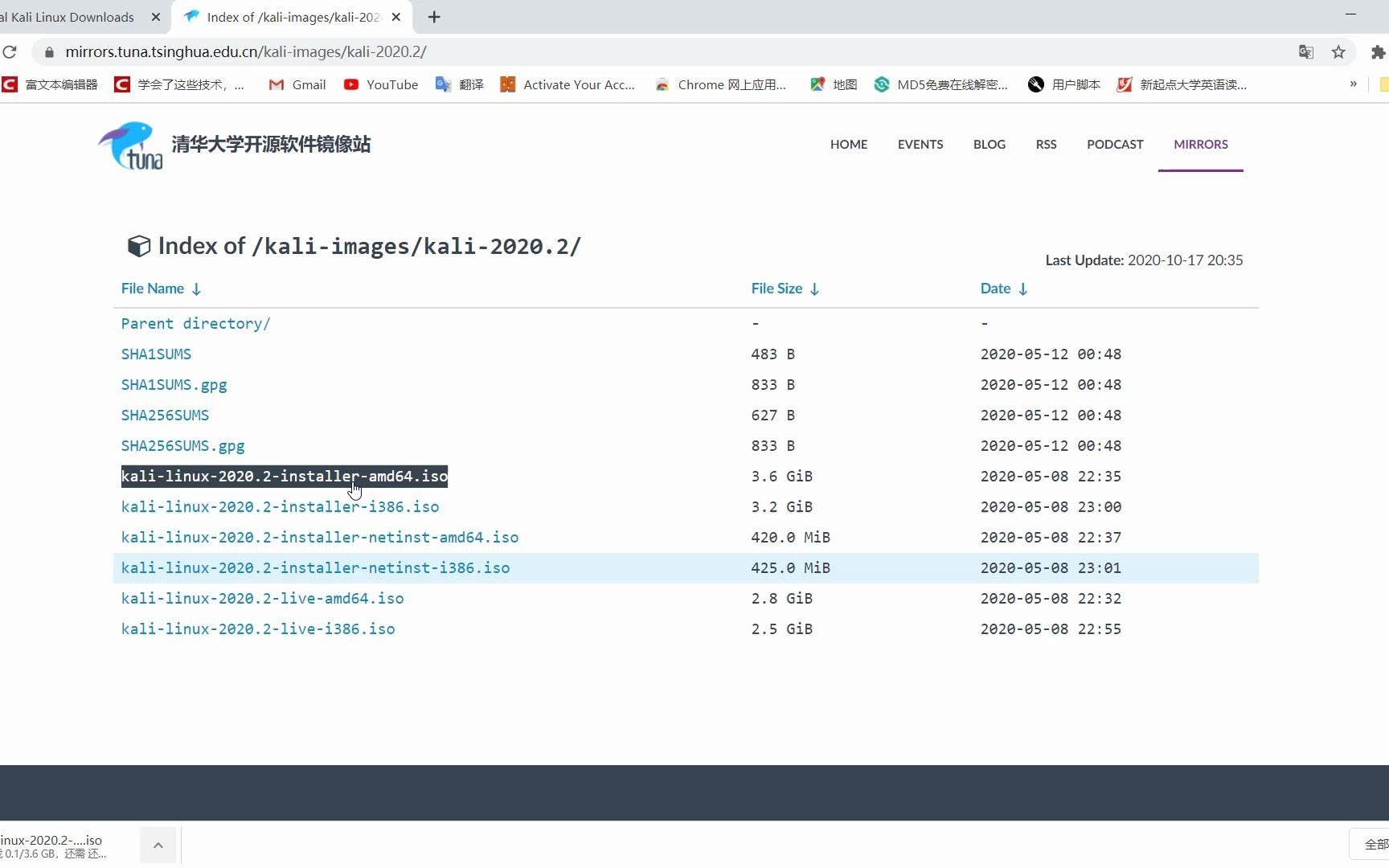Download kali-linux-2020.2-live-i386.iso

(x=258, y=629)
